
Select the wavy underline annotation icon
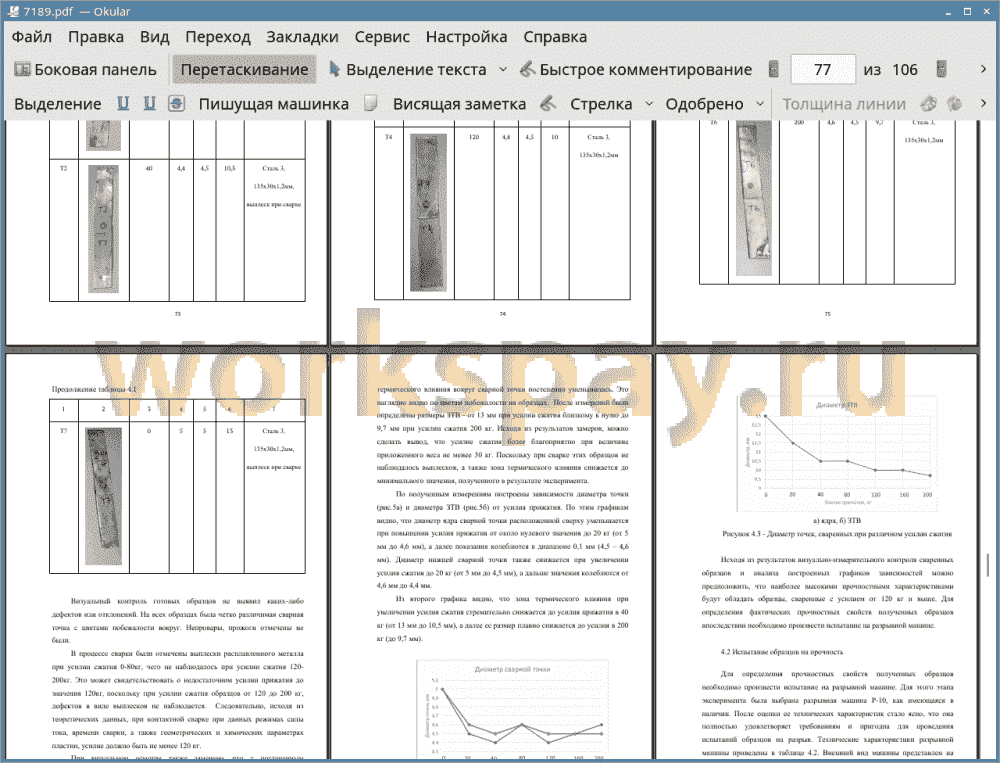(149, 103)
